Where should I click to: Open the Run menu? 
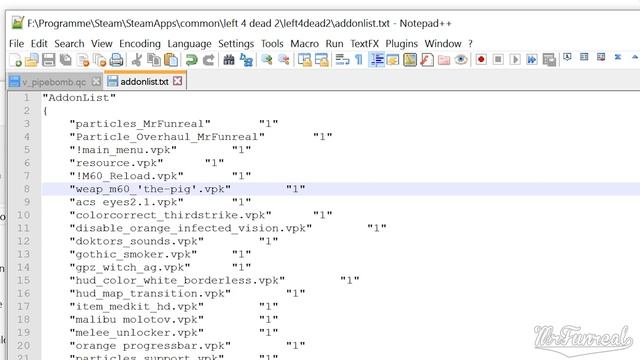334,44
